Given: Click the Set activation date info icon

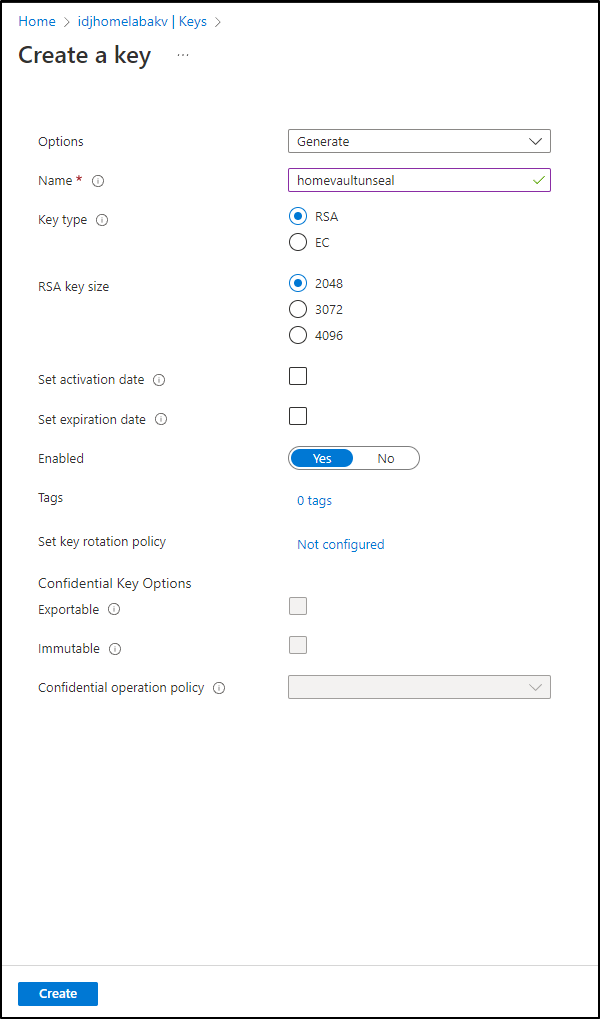Looking at the screenshot, I should point(159,380).
